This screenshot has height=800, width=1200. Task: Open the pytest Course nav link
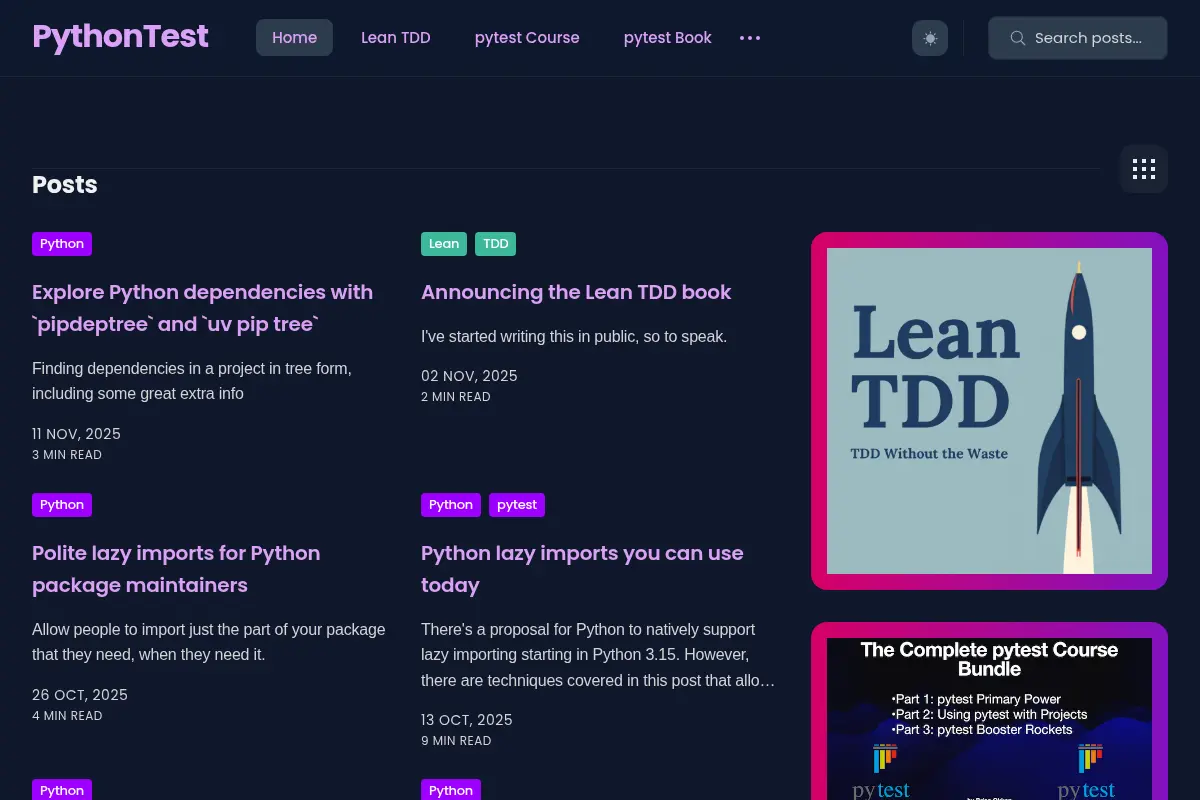pos(527,38)
